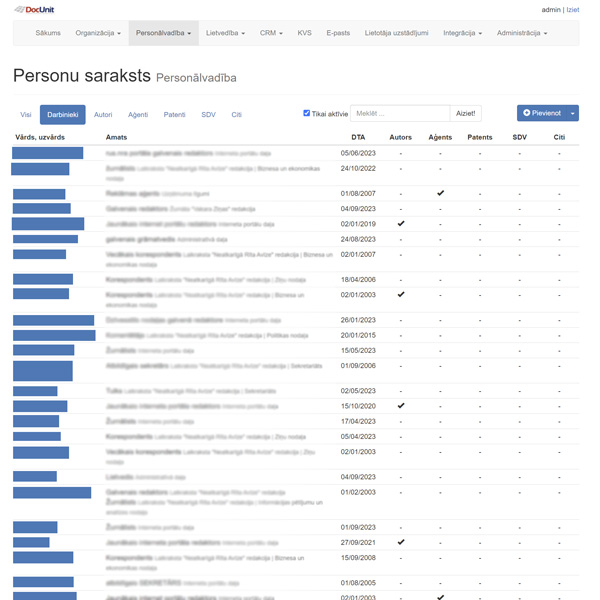Screen dimensions: 600x600
Task: Click Autors checkmark in second 02/01/2003 row
Action: (401, 295)
